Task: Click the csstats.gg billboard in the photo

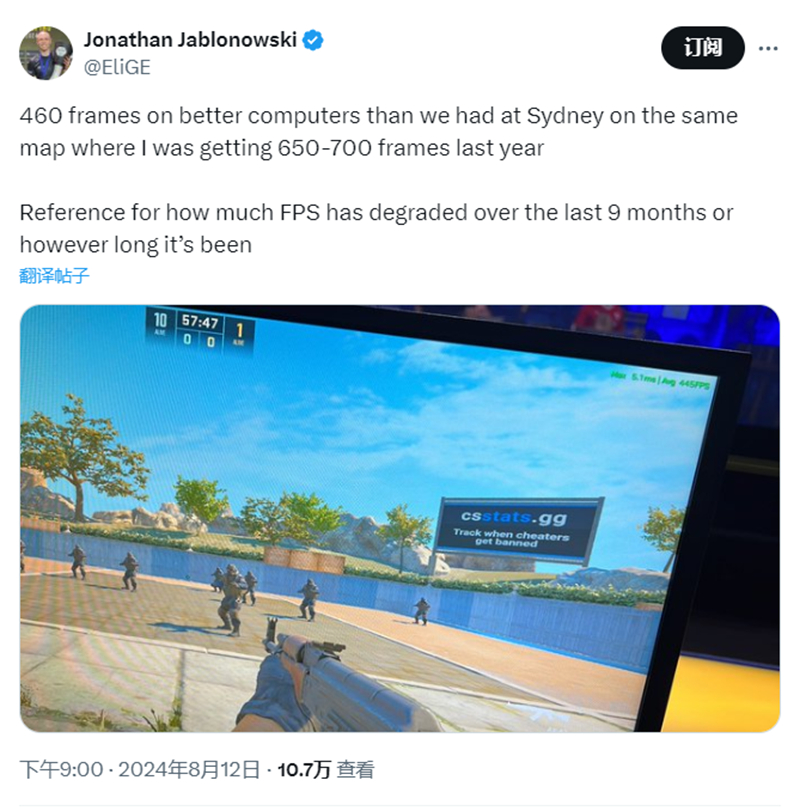Action: click(x=518, y=529)
